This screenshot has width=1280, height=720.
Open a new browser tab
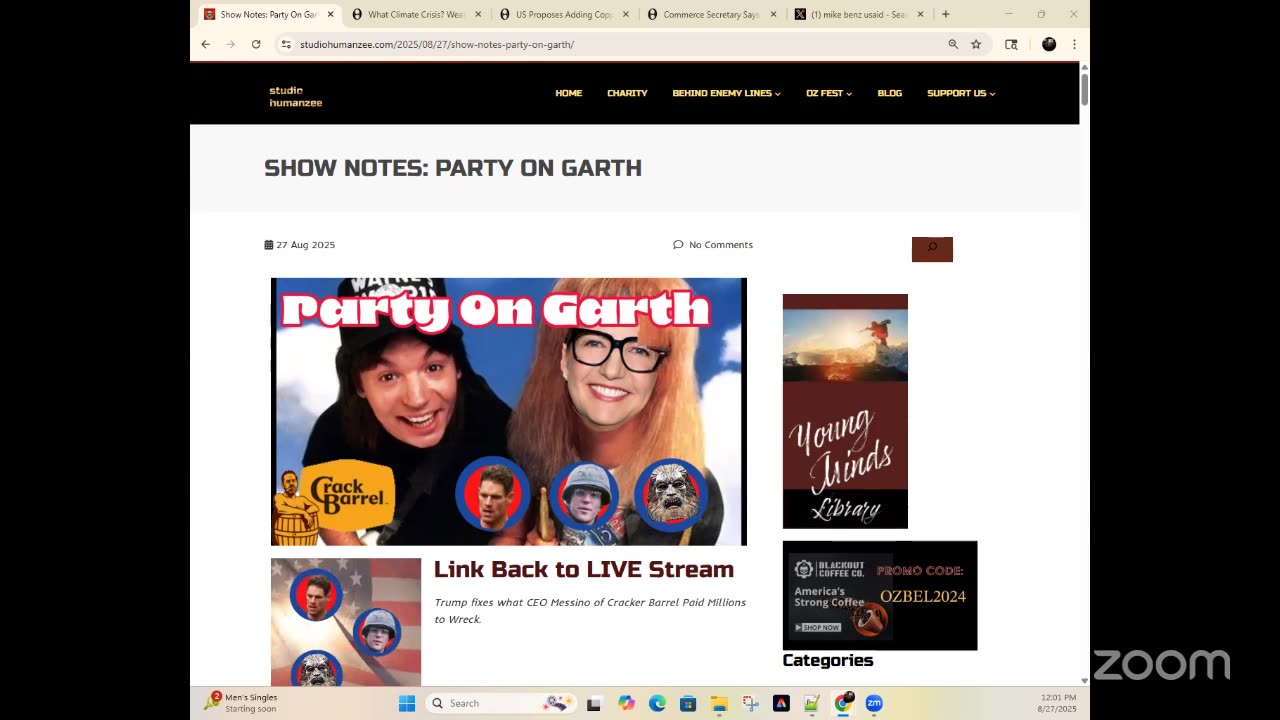tap(946, 14)
